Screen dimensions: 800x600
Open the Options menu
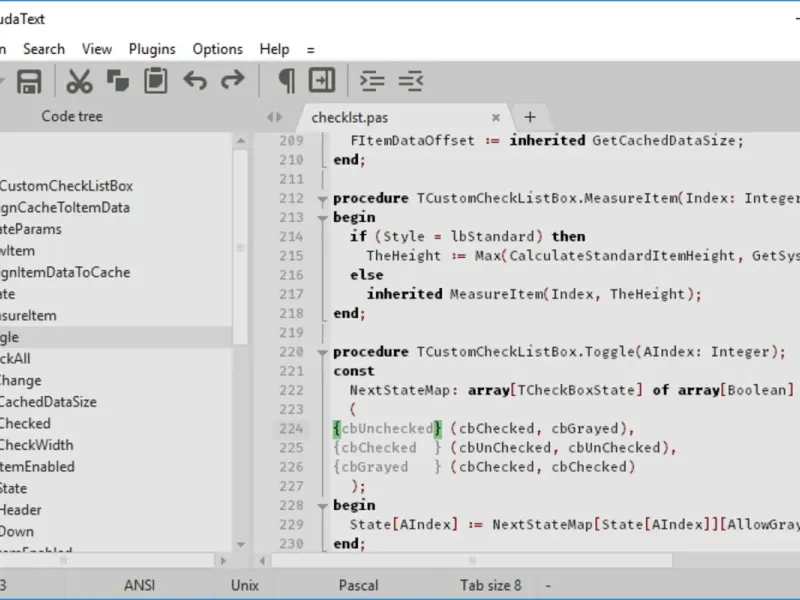click(217, 49)
